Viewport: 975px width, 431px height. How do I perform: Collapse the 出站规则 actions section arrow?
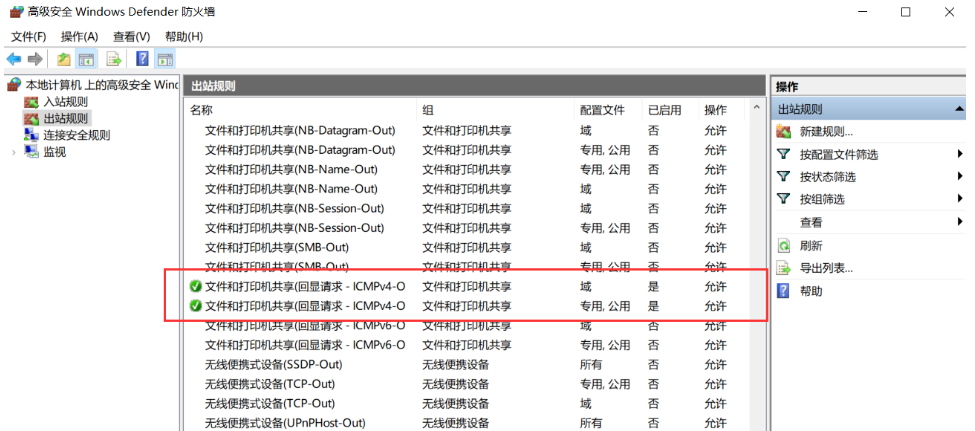coord(959,109)
